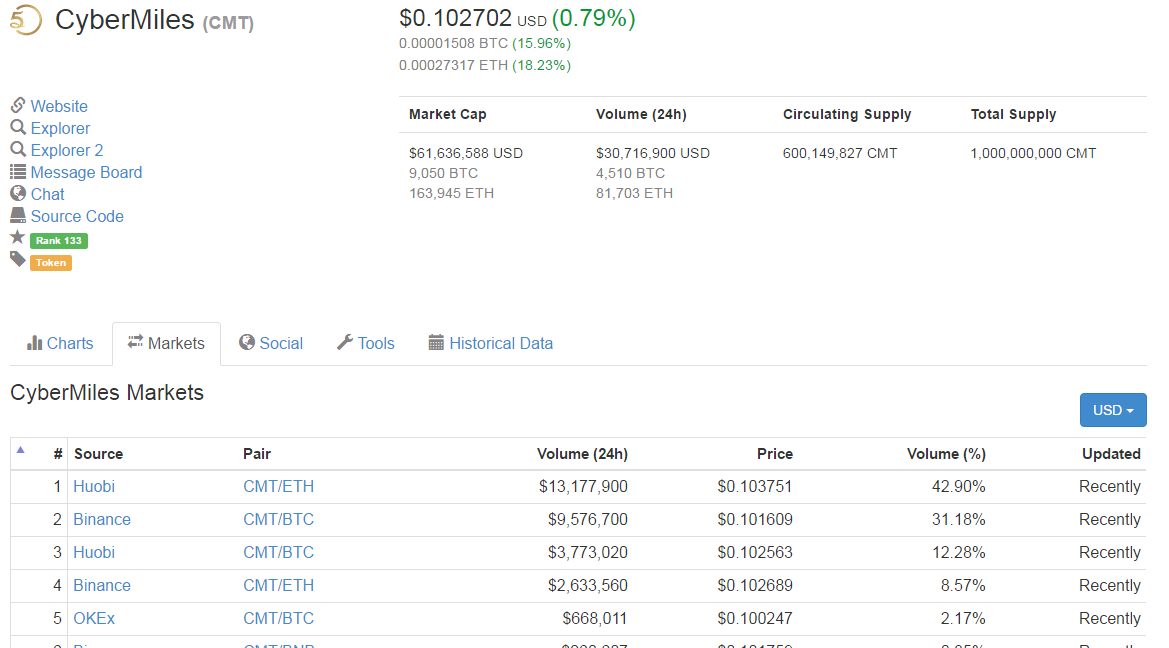
Task: Click the magnifier icon beside Explorer
Action: click(x=18, y=128)
